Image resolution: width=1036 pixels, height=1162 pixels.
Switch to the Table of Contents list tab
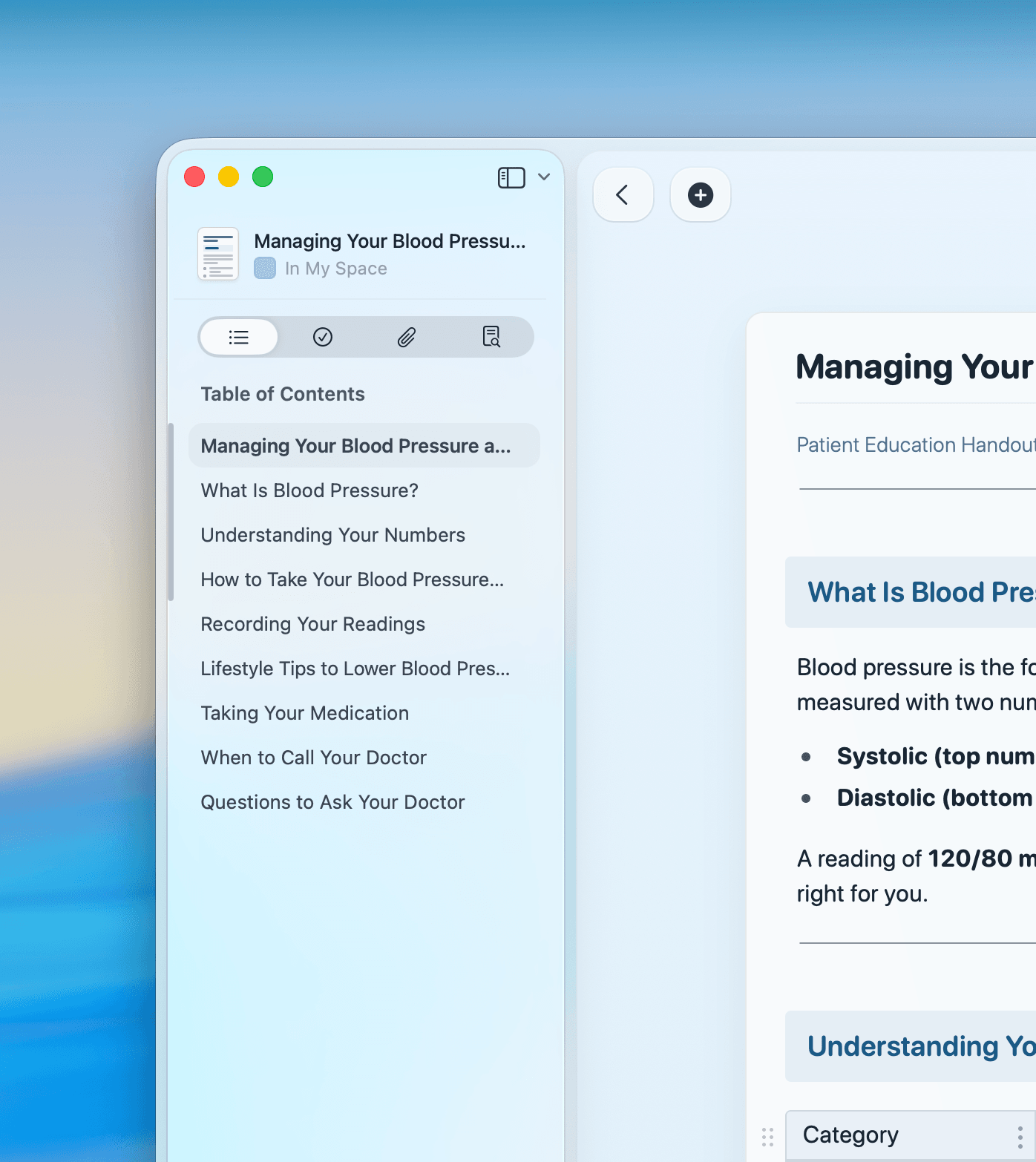239,338
